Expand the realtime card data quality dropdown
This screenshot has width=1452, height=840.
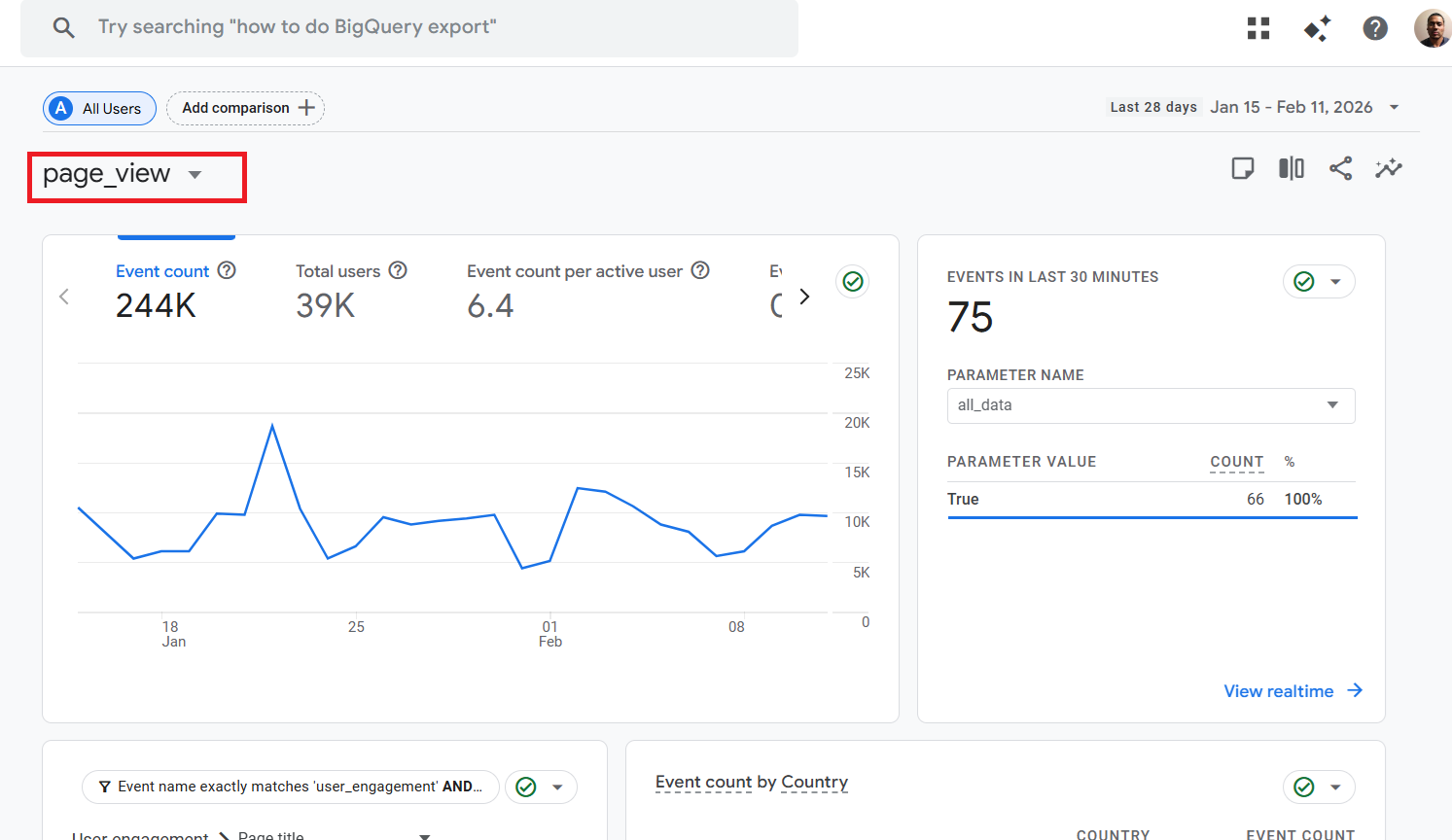pyautogui.click(x=1335, y=282)
